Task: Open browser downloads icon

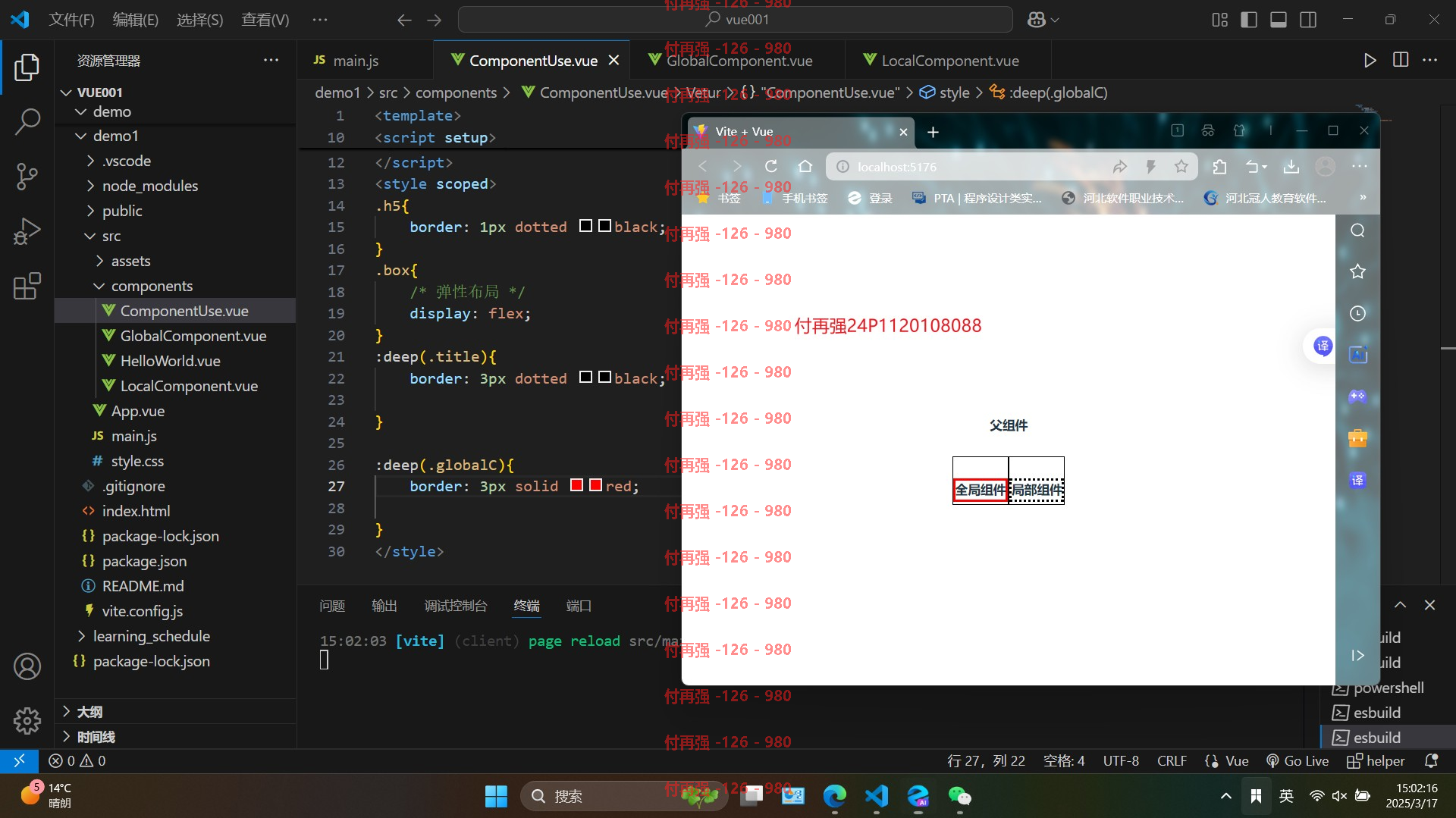Action: pyautogui.click(x=1291, y=166)
